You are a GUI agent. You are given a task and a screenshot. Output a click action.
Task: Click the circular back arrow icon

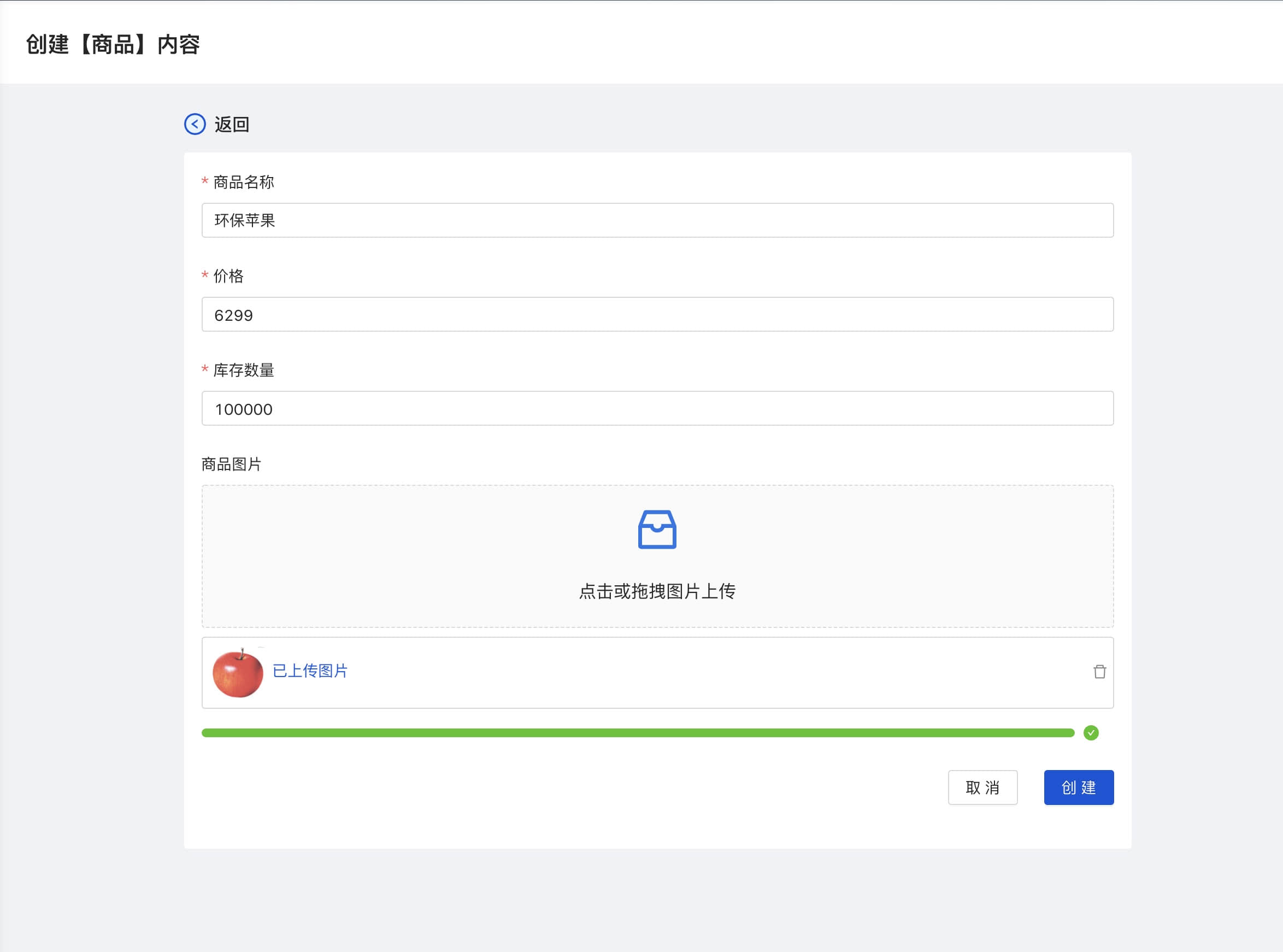click(x=195, y=124)
